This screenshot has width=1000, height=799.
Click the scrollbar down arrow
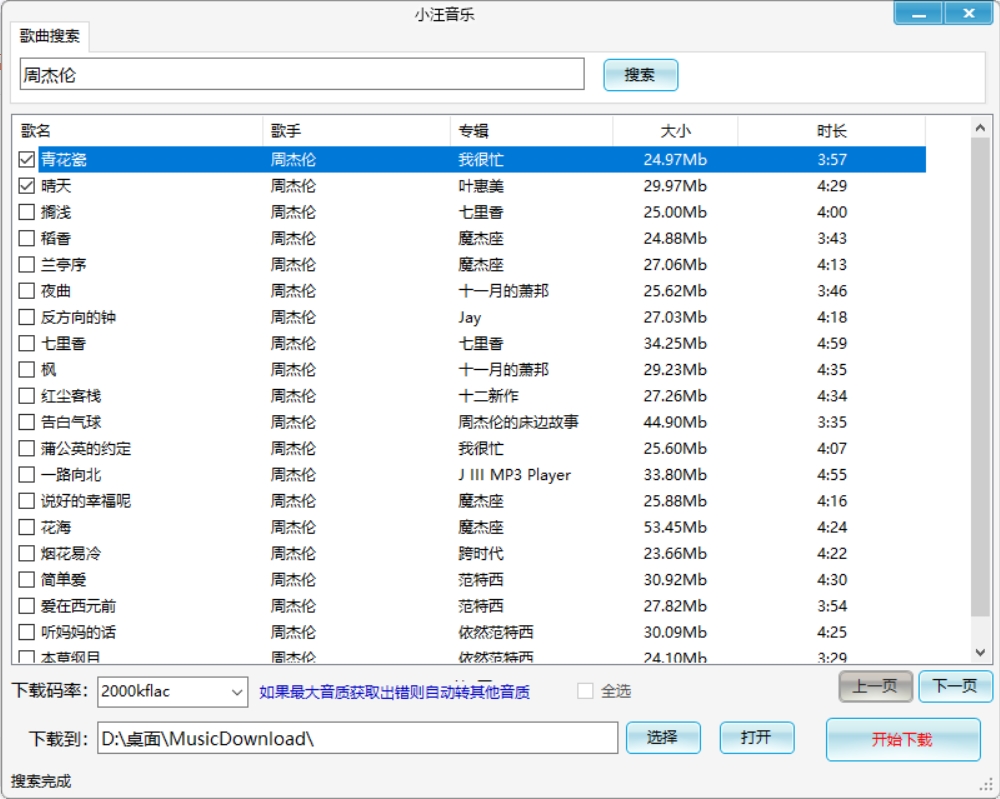[980, 653]
